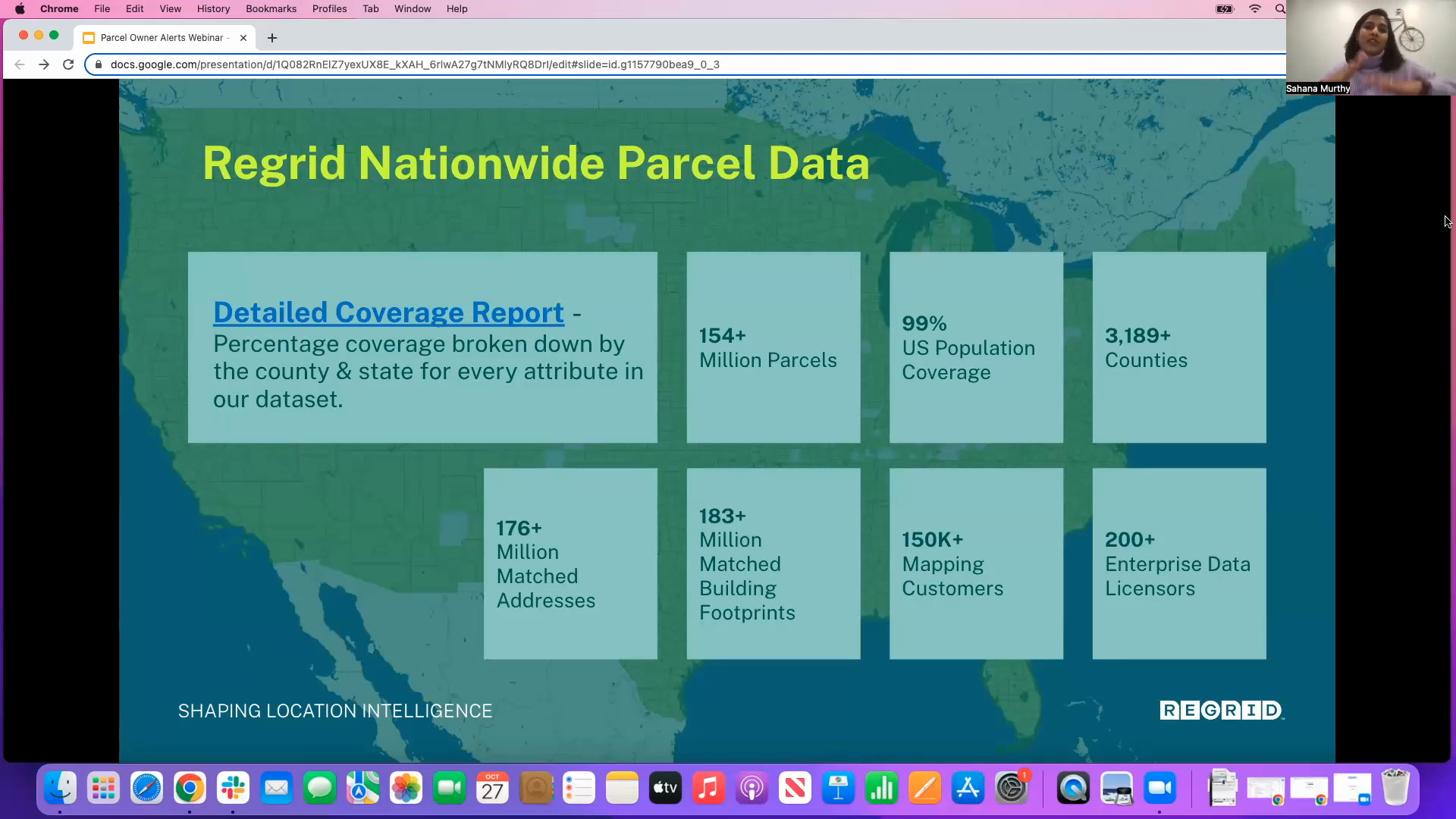Open Google Chrome in the dock
Image resolution: width=1456 pixels, height=819 pixels.
point(190,789)
